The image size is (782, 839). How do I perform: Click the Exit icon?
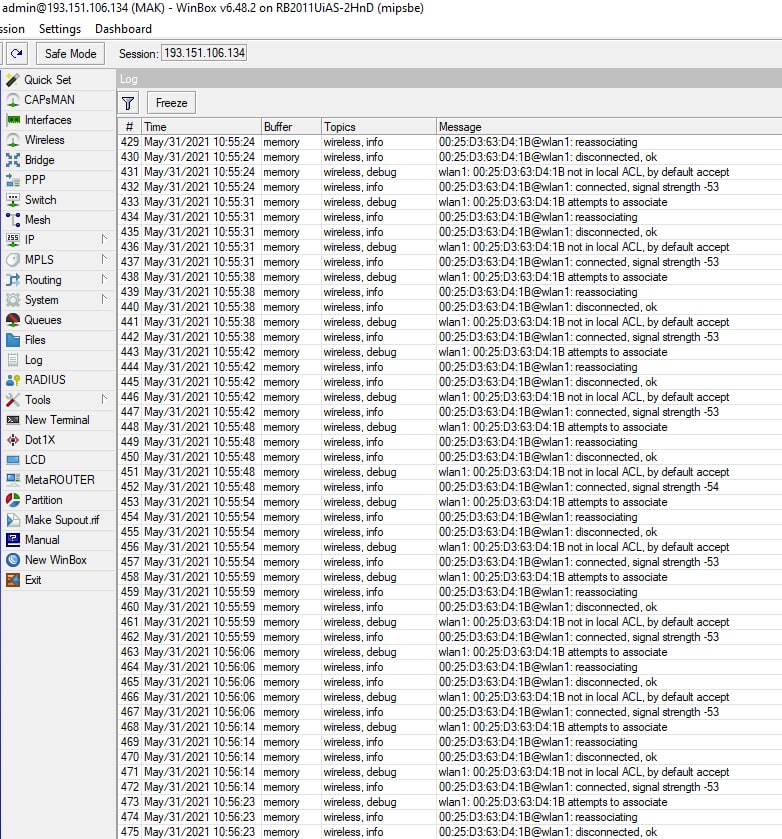[x=13, y=580]
